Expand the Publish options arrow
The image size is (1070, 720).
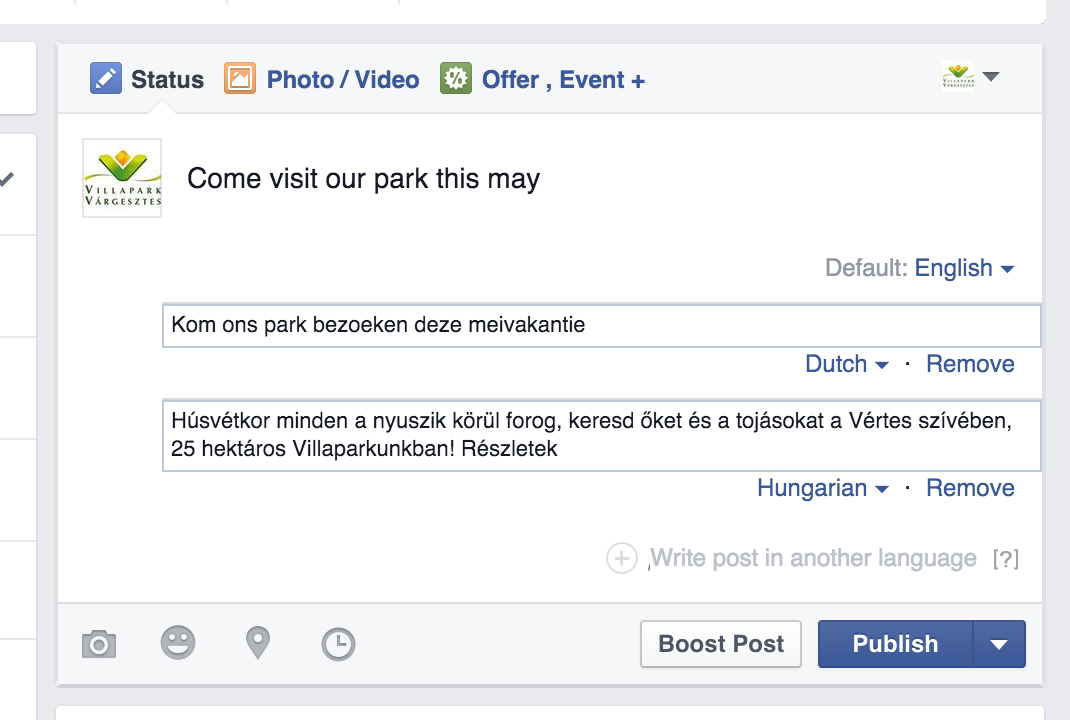tap(999, 644)
